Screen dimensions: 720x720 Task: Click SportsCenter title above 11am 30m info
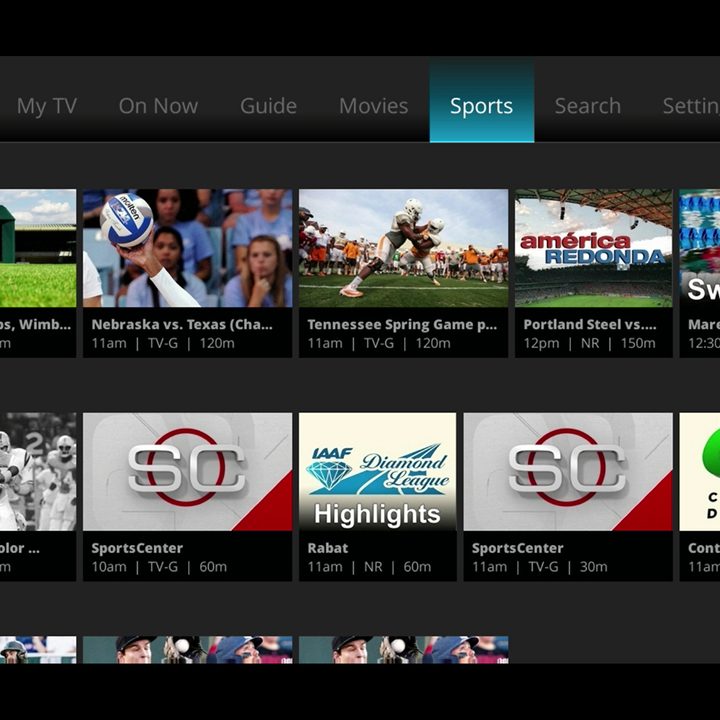click(x=518, y=548)
